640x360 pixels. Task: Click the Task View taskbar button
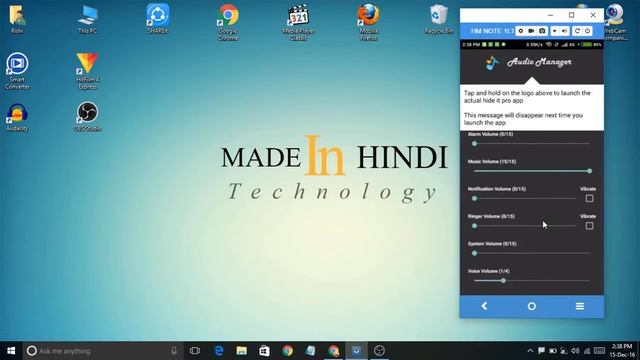tap(195, 351)
